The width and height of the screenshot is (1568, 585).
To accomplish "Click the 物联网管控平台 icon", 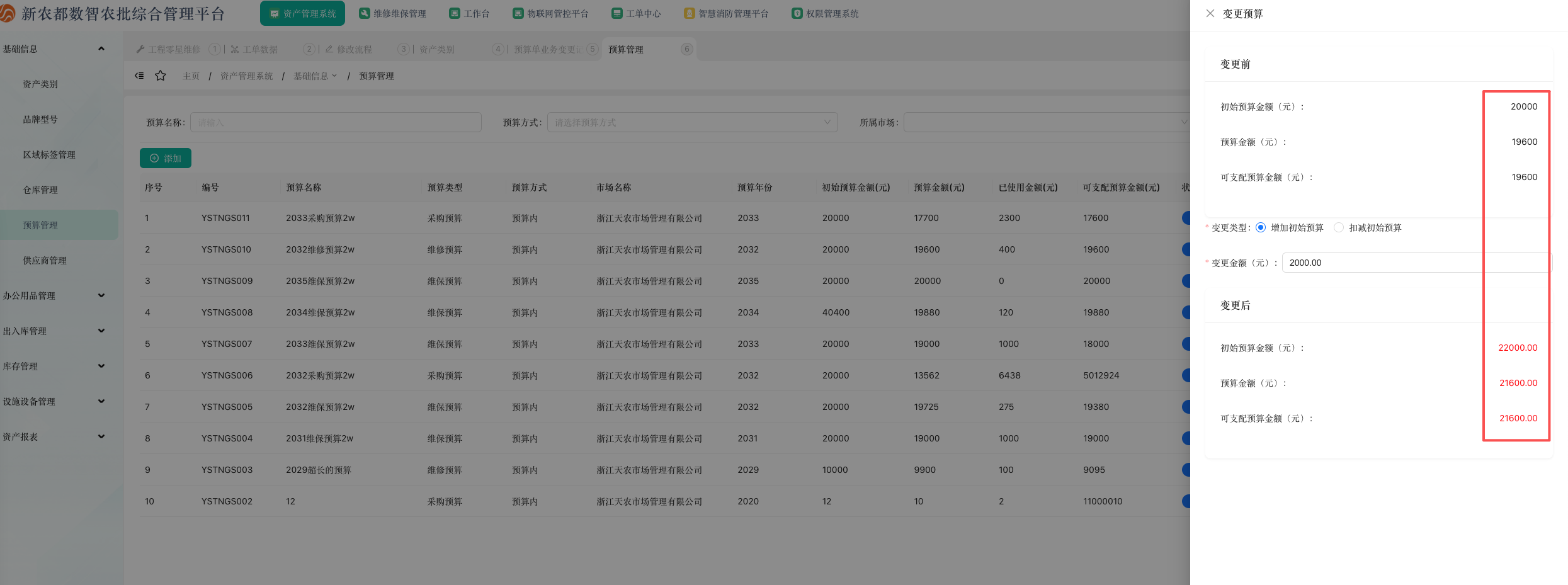I will tap(518, 13).
